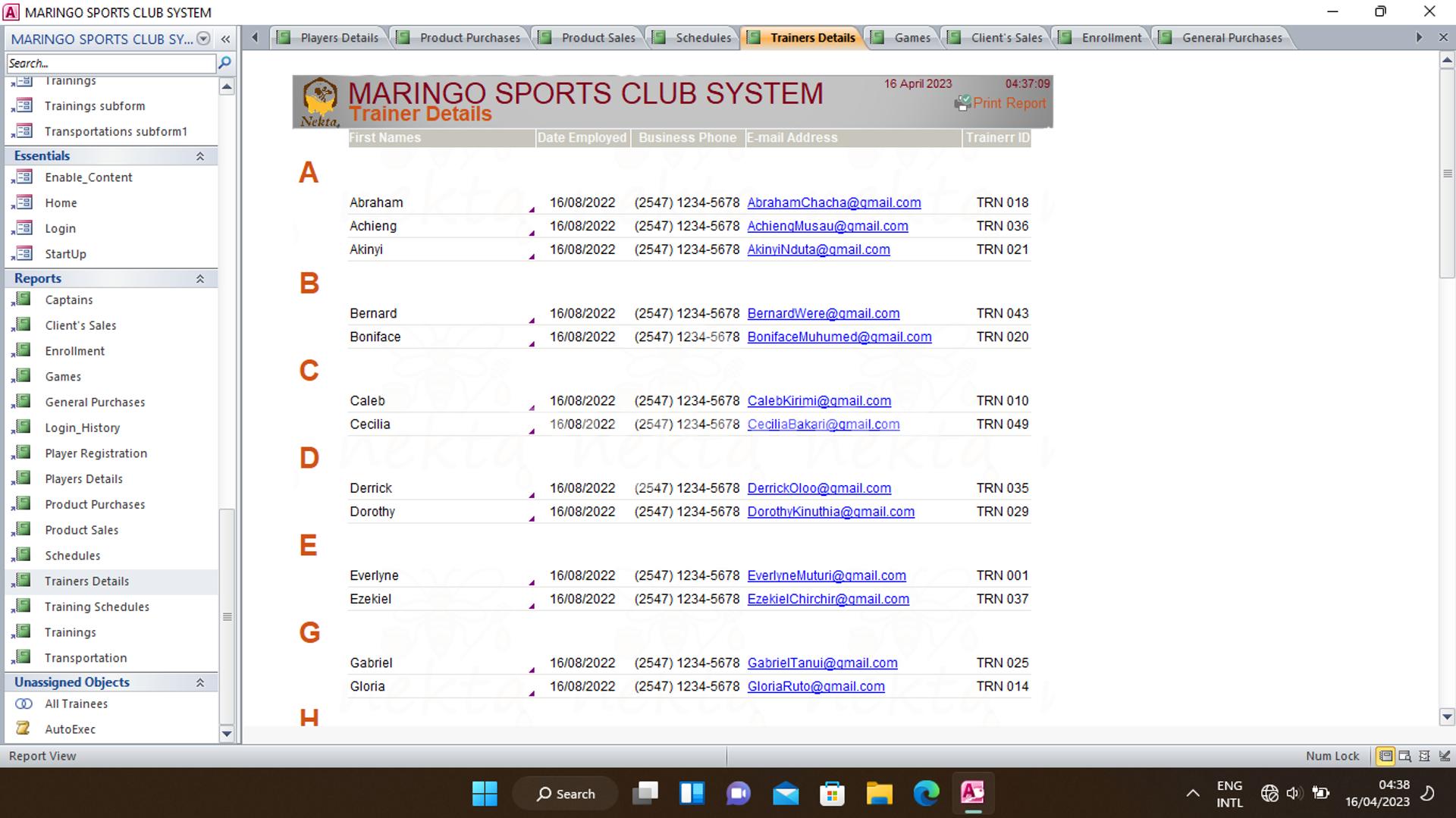The image size is (1456, 818).
Task: Switch to the Product Sales tab
Action: (x=598, y=37)
